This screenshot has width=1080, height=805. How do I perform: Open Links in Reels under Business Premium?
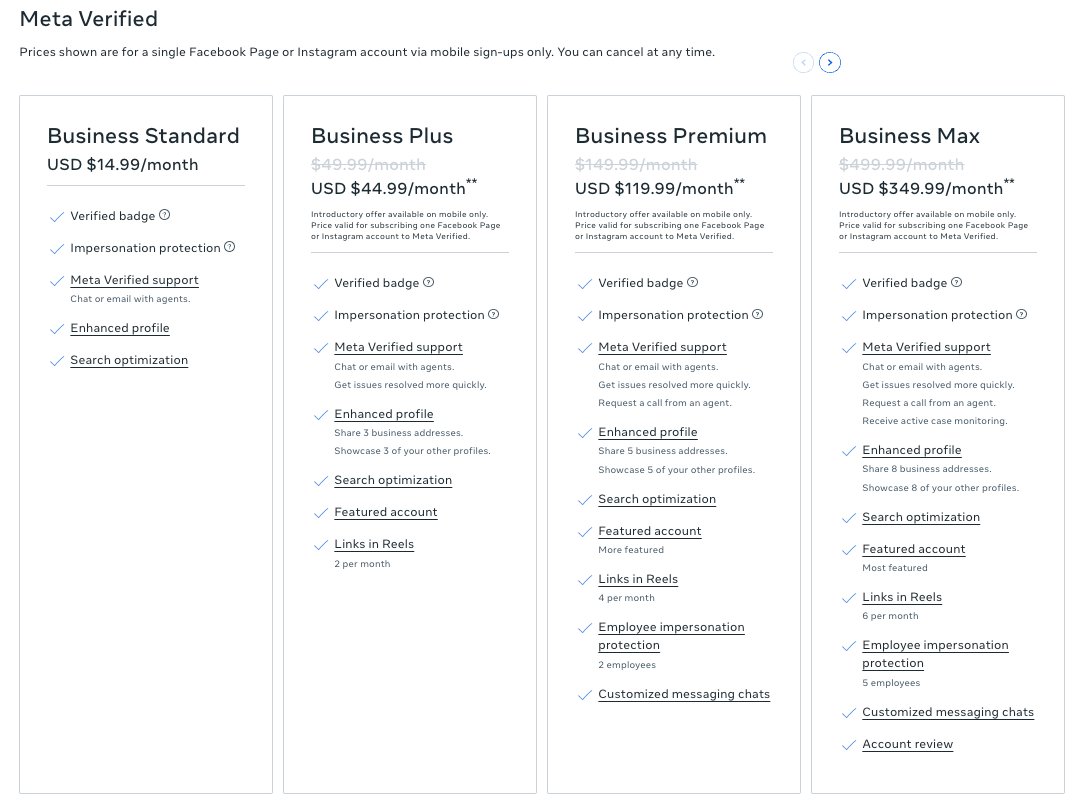click(x=638, y=579)
